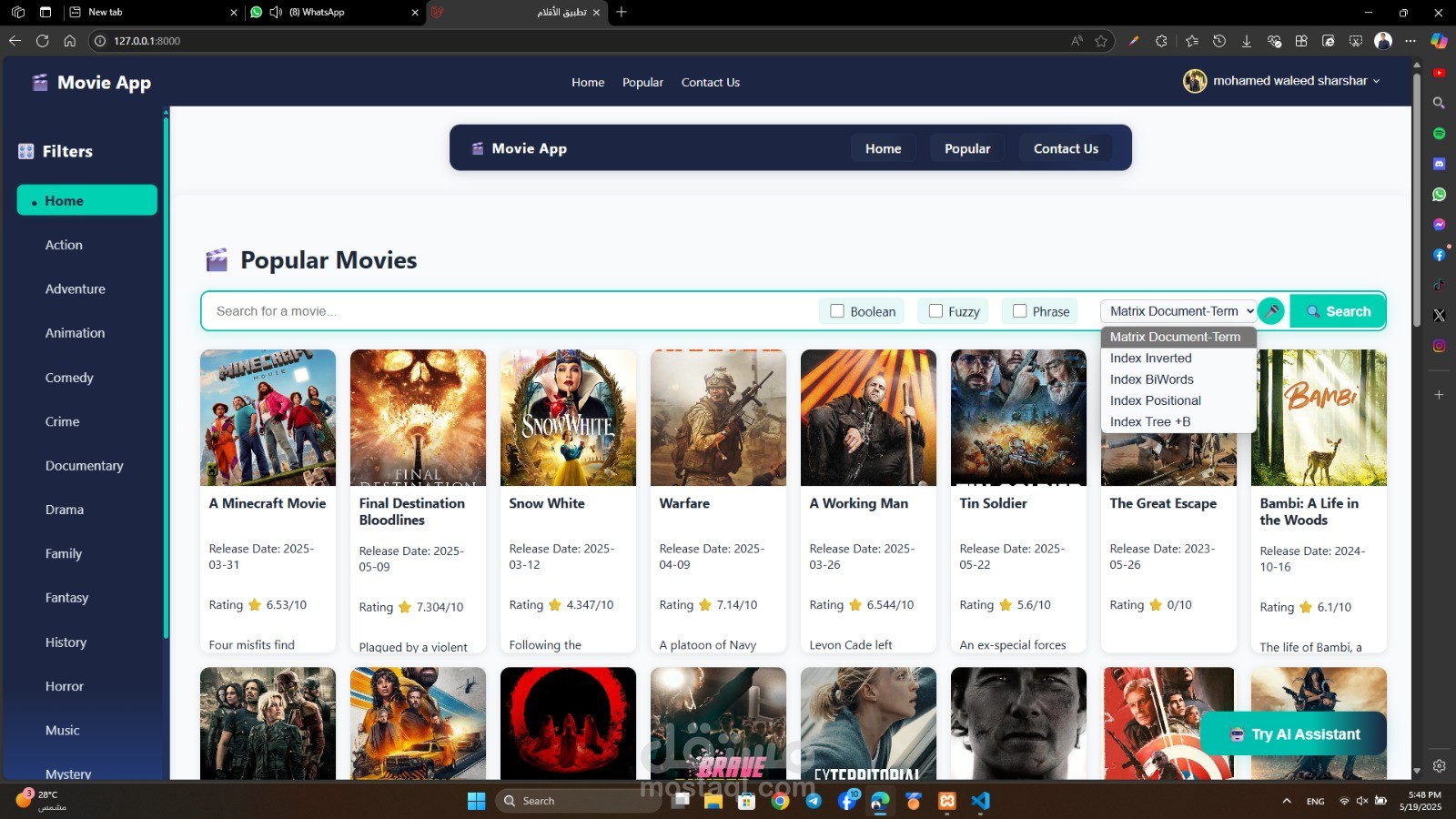This screenshot has height=819, width=1456.
Task: Open browser downloads icon
Action: pos(1247,41)
